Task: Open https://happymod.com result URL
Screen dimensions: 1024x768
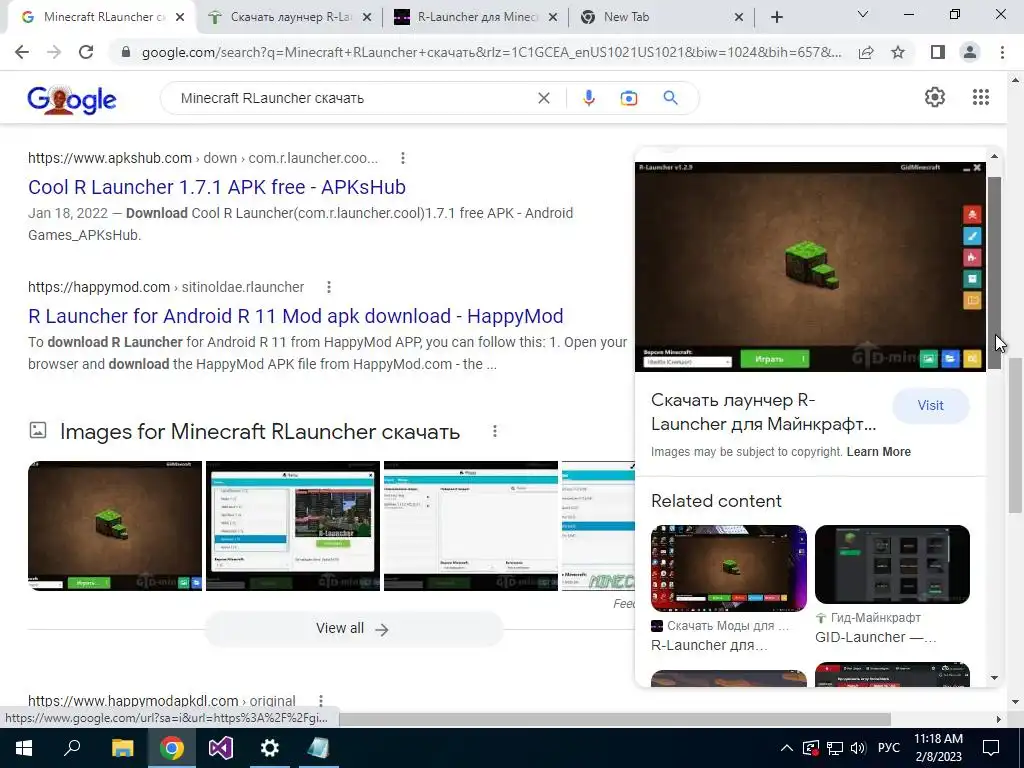Action: click(x=166, y=287)
